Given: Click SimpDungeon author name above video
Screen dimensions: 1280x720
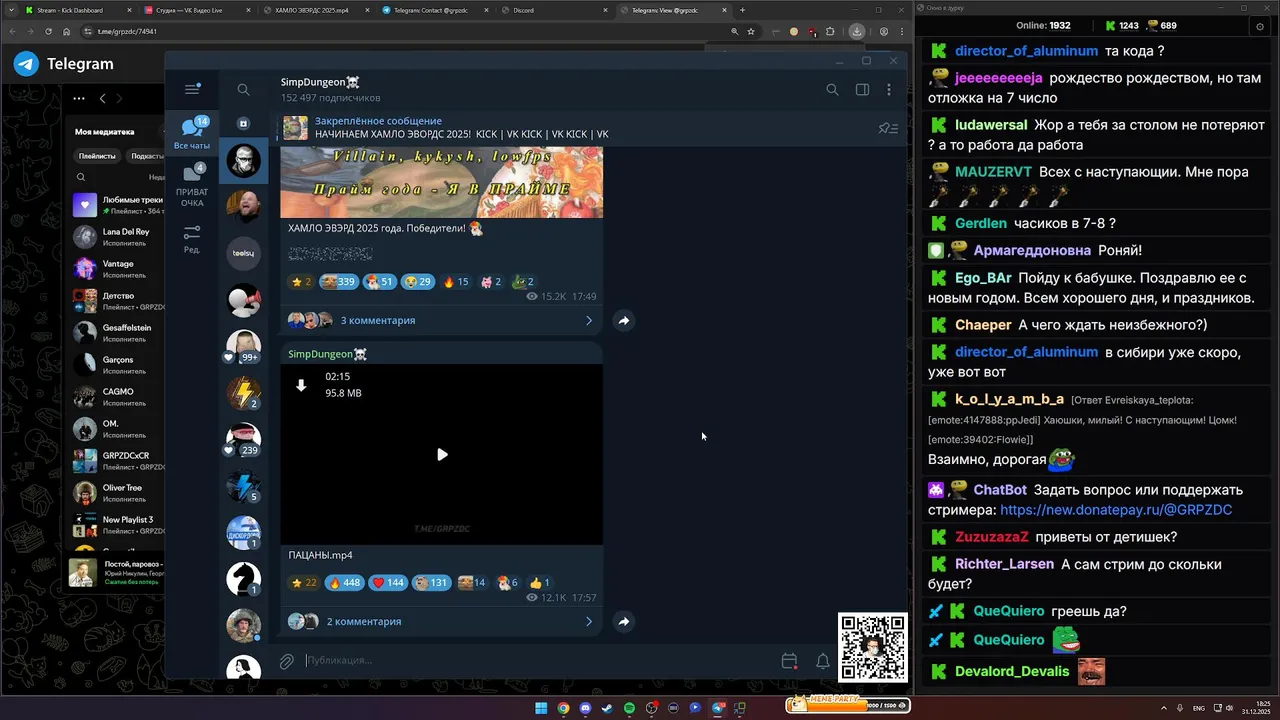Looking at the screenshot, I should coord(327,354).
